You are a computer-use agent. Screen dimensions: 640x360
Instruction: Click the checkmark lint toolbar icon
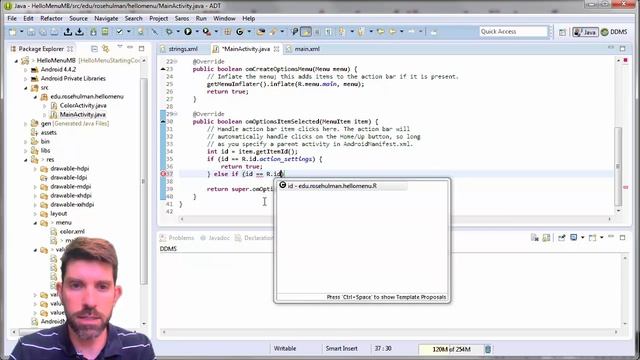[x=120, y=32]
